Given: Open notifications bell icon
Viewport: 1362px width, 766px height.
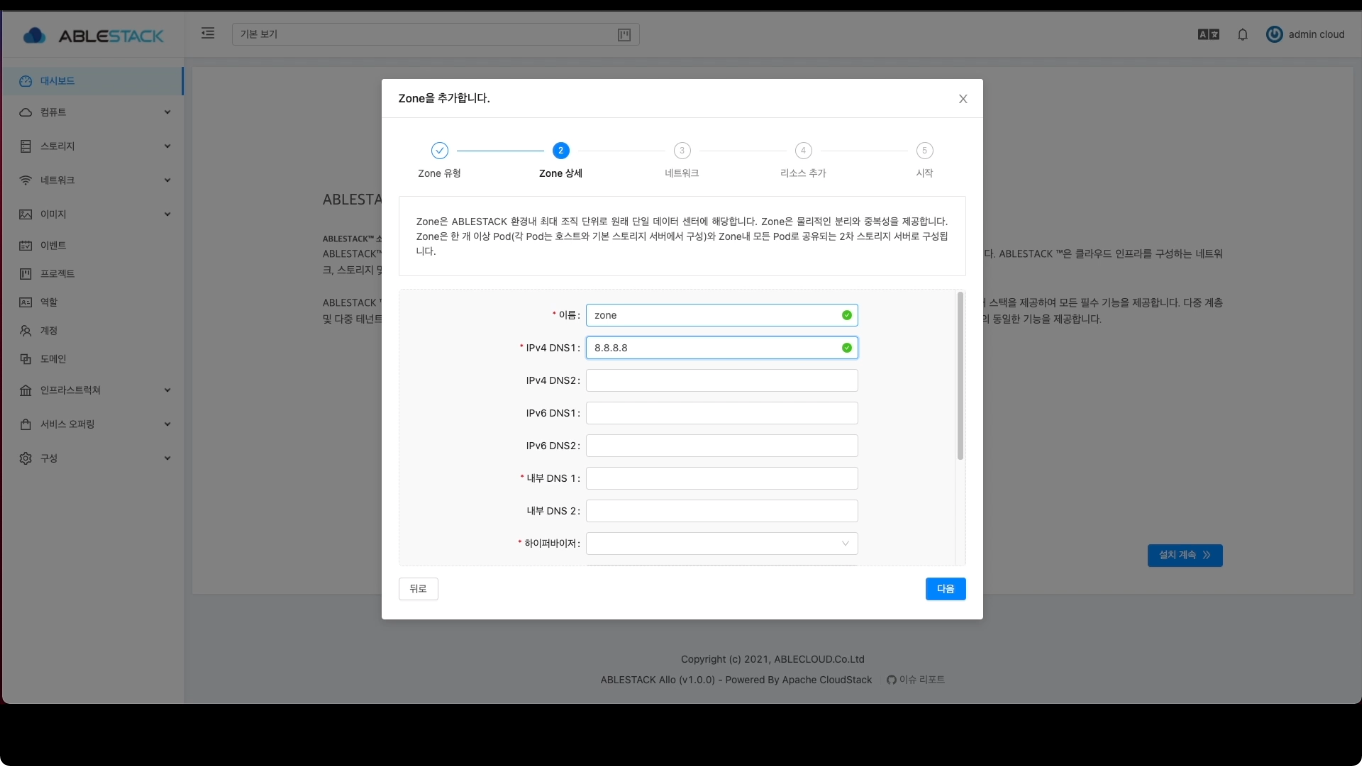Looking at the screenshot, I should click(x=1243, y=34).
